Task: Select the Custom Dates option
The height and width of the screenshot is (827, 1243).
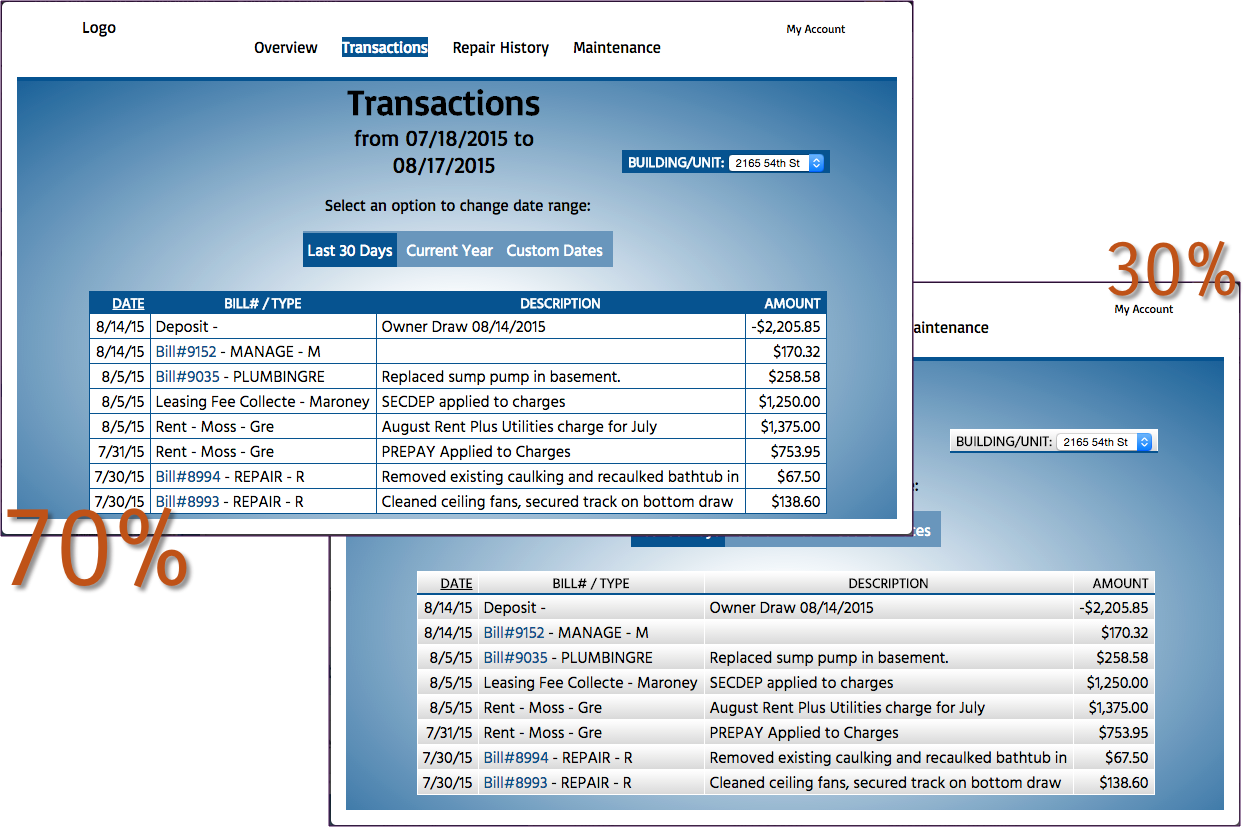Action: coord(555,250)
